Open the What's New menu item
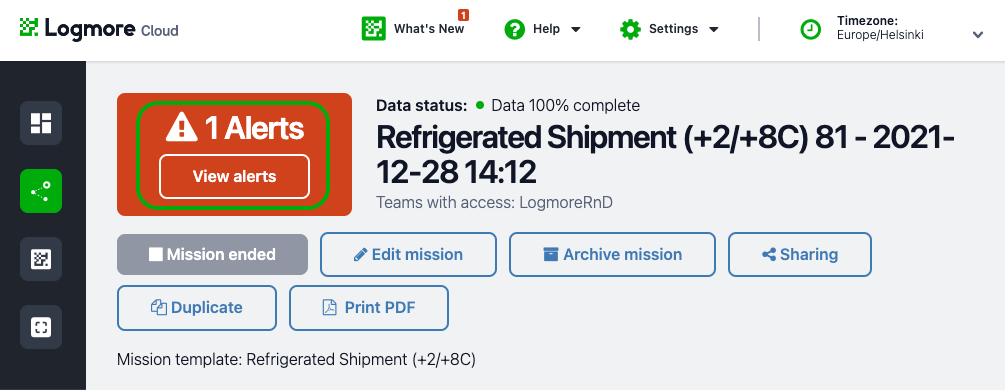The height and width of the screenshot is (390, 1005). (x=429, y=28)
